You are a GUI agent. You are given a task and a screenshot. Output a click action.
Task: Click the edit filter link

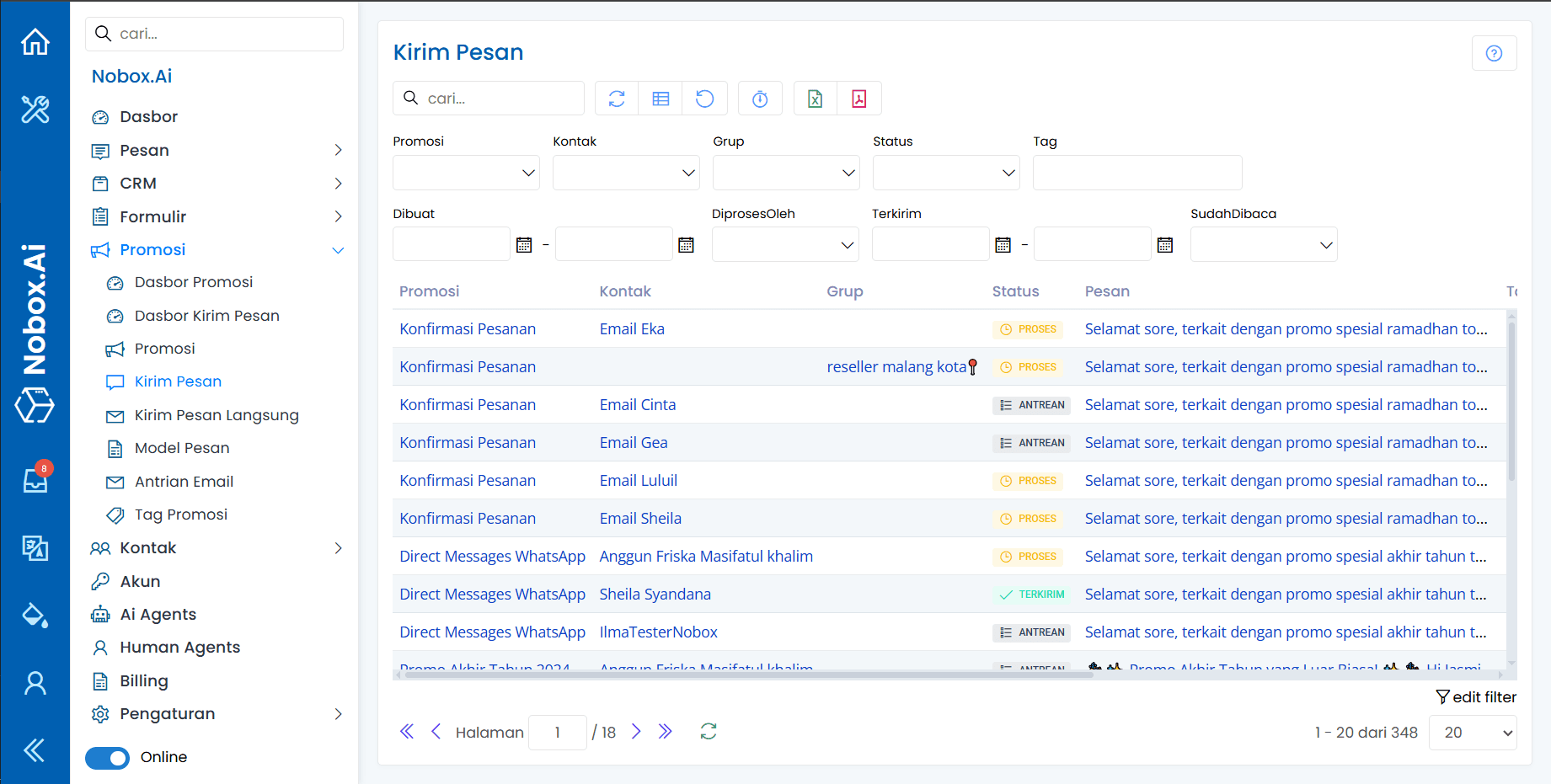[x=1476, y=697]
